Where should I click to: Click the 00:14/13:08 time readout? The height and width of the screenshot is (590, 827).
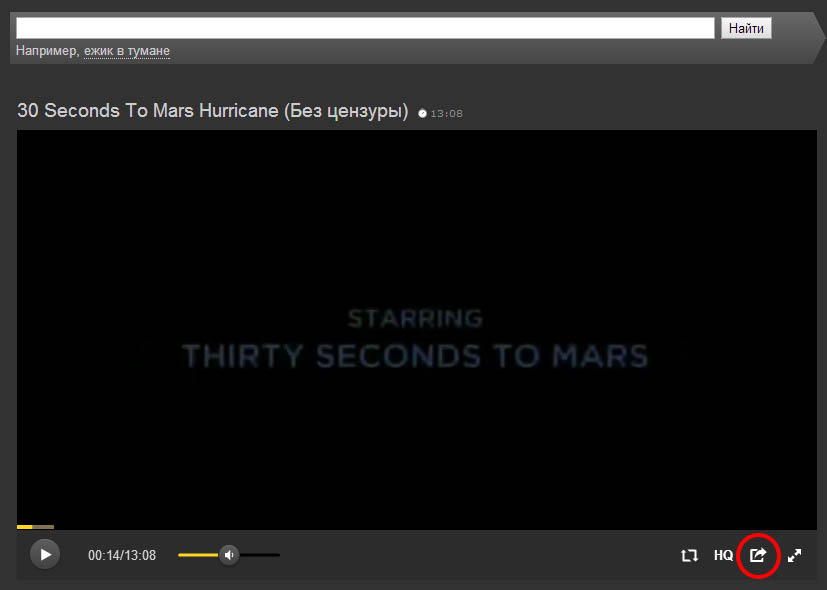tap(122, 555)
